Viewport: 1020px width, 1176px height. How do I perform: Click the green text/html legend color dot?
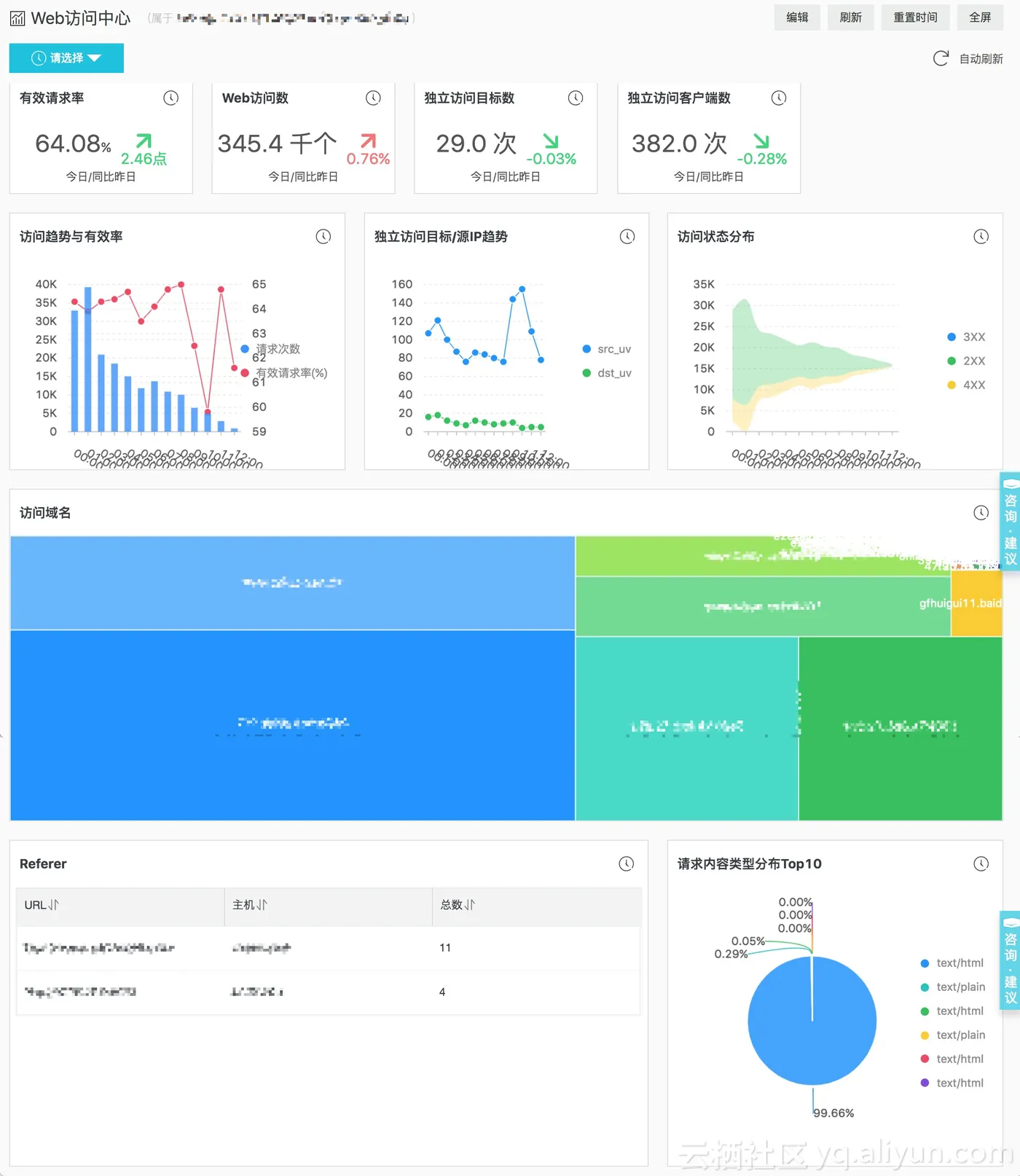coord(925,1011)
